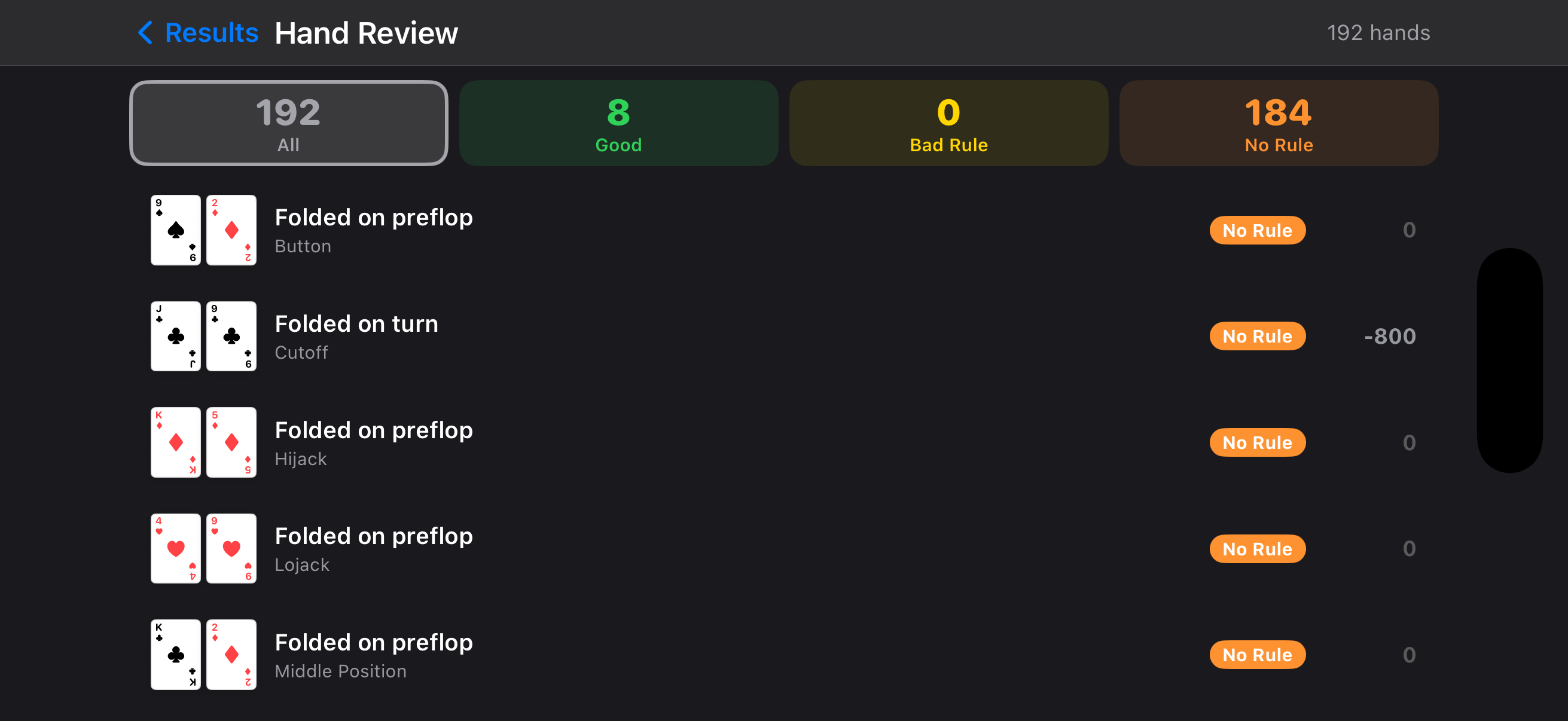Show the 0 Bad Rule hands
Screen dimensions: 1568x721
pyautogui.click(x=948, y=123)
